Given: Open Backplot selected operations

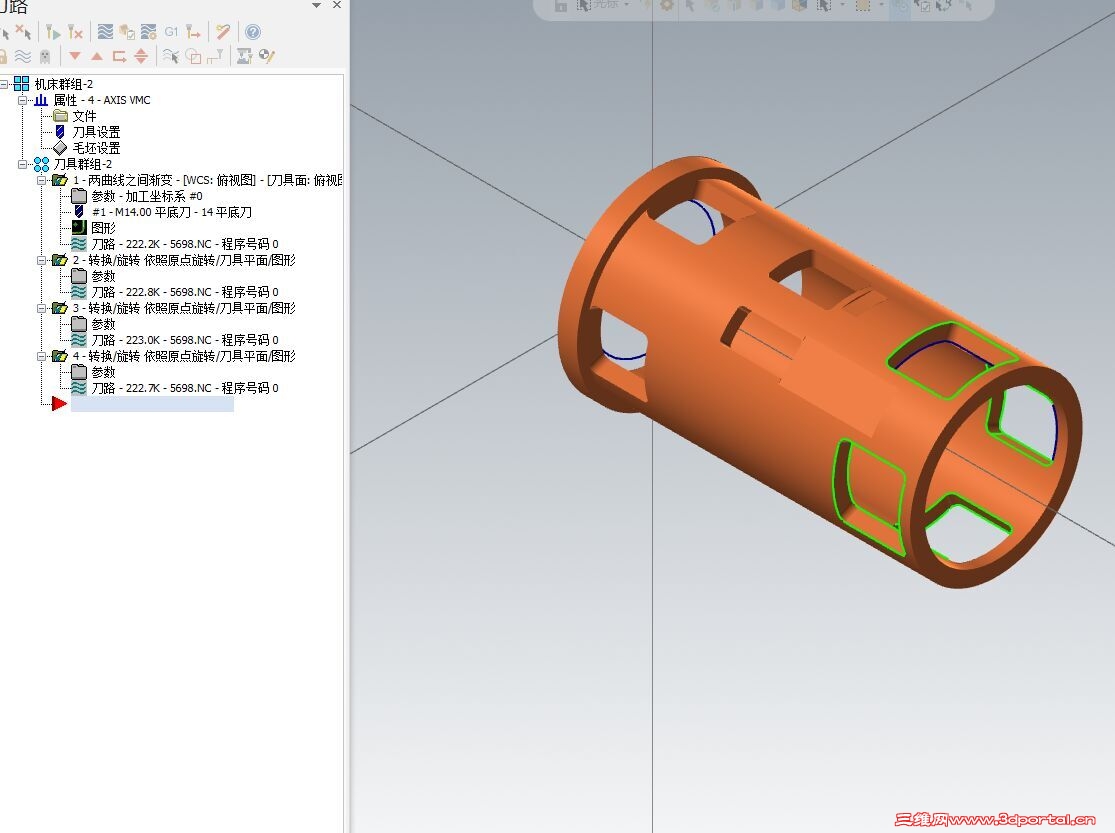Looking at the screenshot, I should [105, 32].
